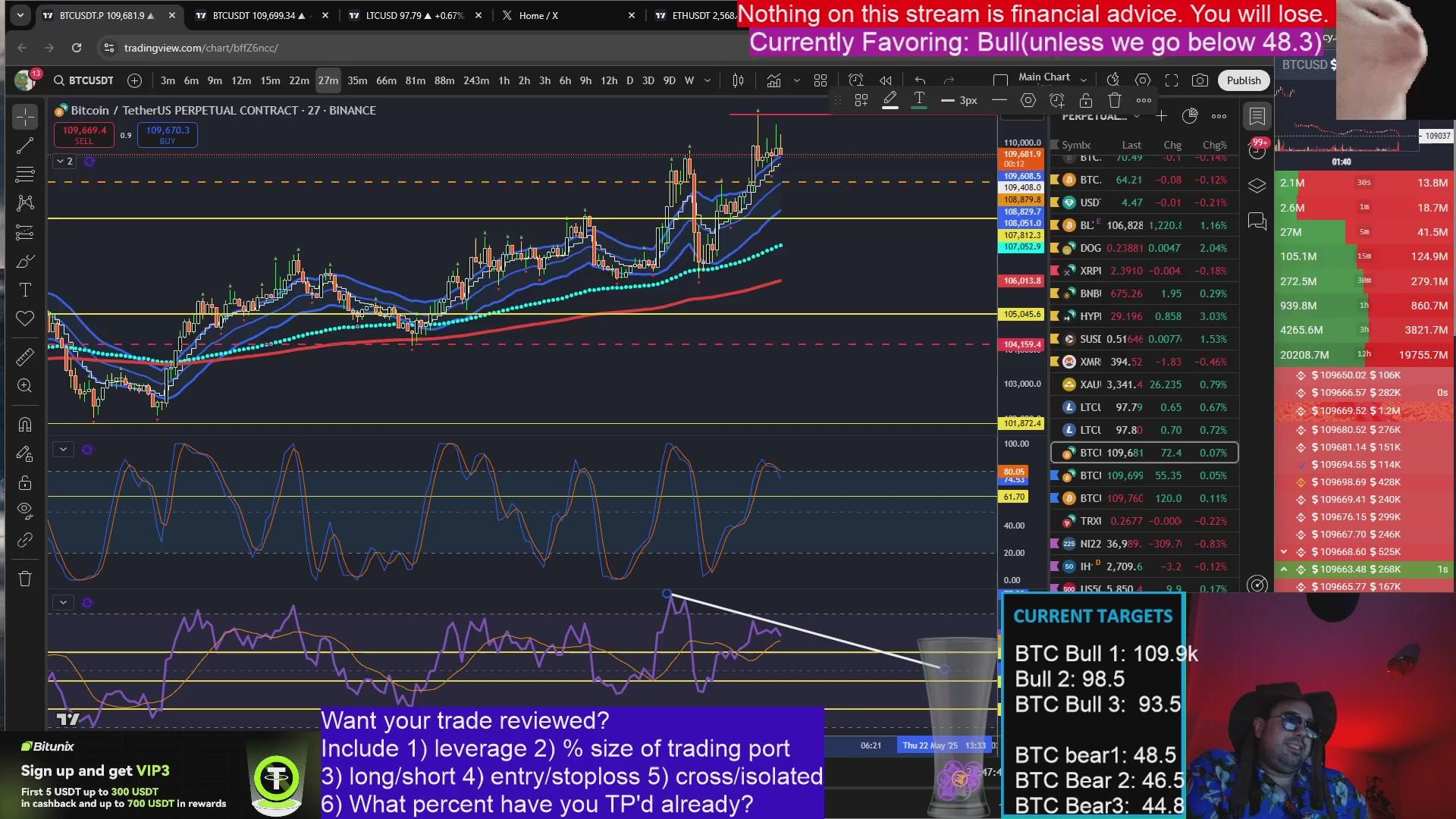Click the Publish button
This screenshot has height=819, width=1456.
[x=1244, y=80]
